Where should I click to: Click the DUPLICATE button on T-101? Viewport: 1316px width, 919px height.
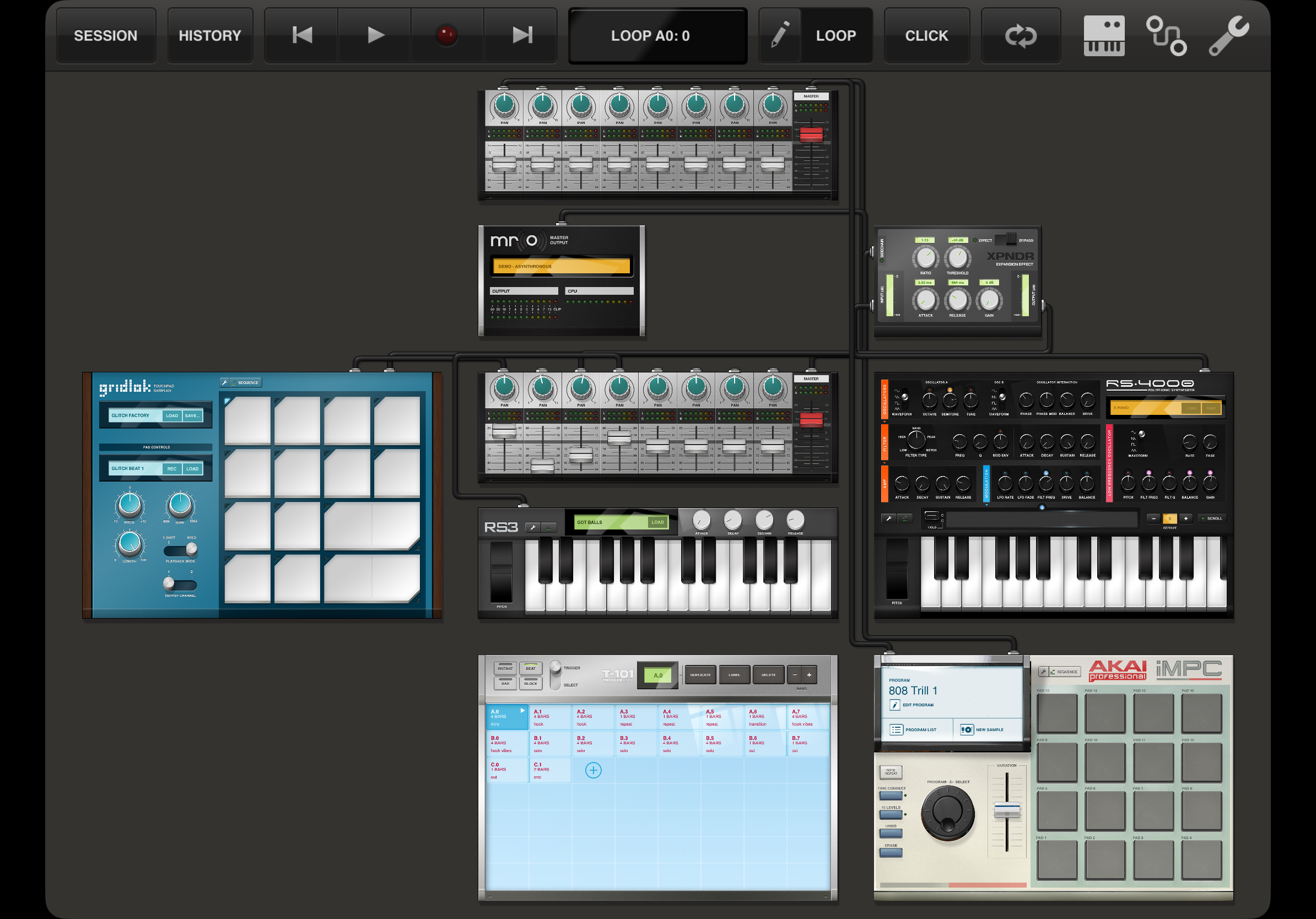[700, 675]
